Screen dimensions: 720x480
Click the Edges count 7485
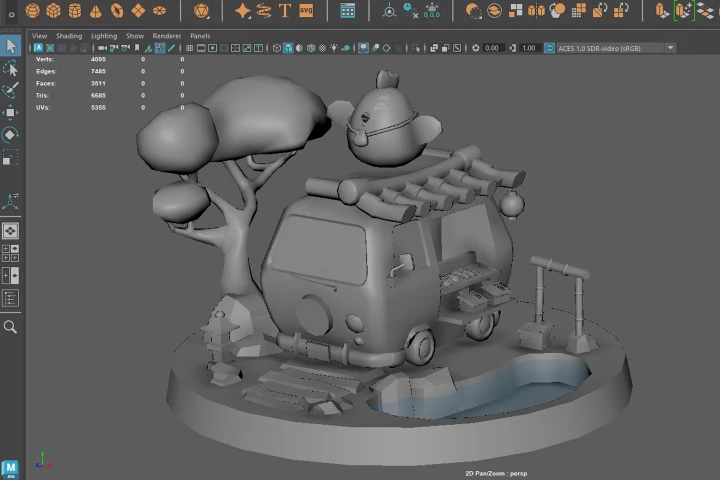pos(98,71)
